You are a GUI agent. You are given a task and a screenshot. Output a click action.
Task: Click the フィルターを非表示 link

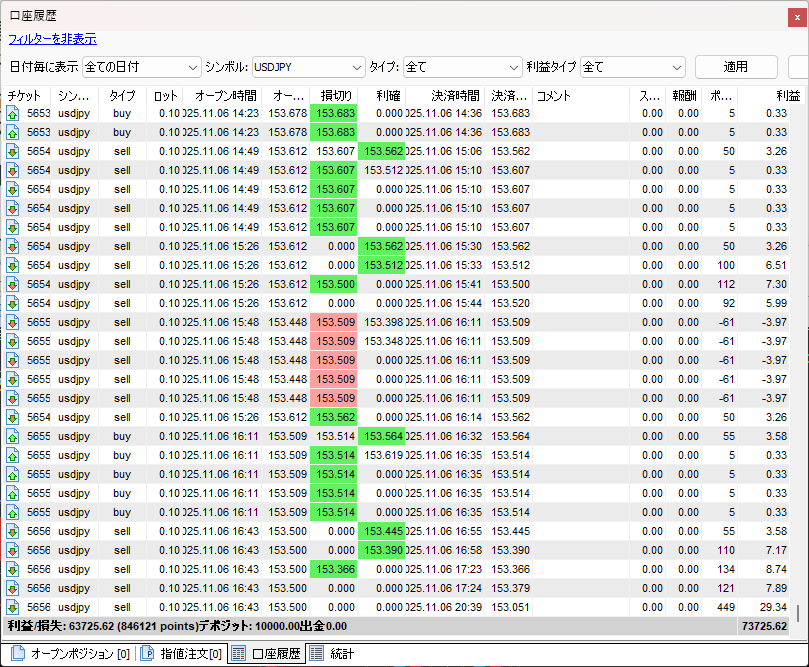click(x=52, y=39)
